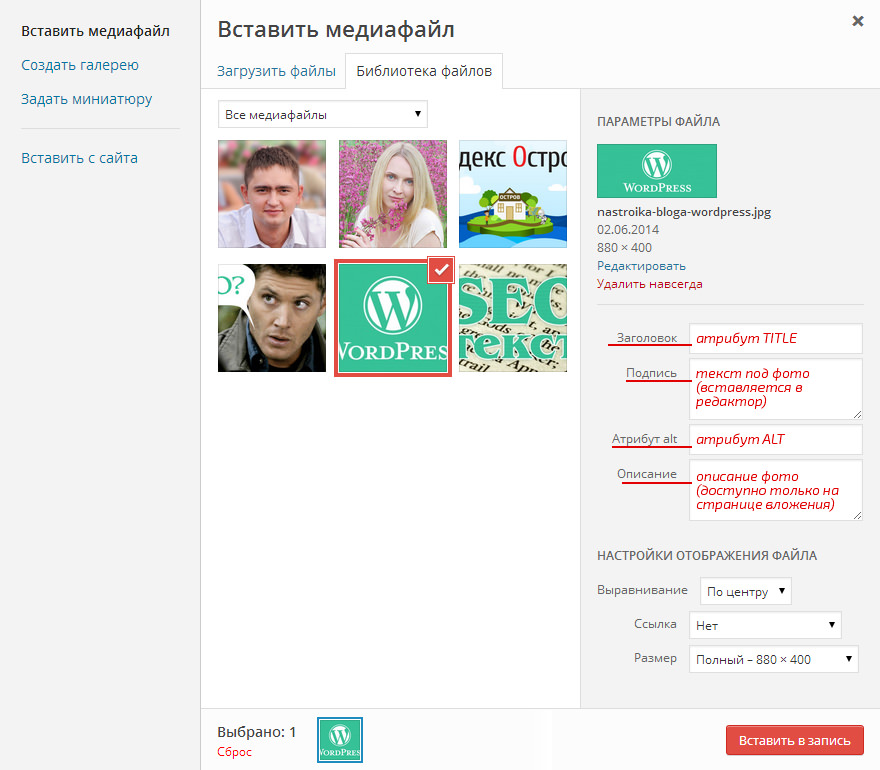Viewport: 880px width, 770px height.
Task: Switch to the Библиотека файлов tab
Action: 424,71
